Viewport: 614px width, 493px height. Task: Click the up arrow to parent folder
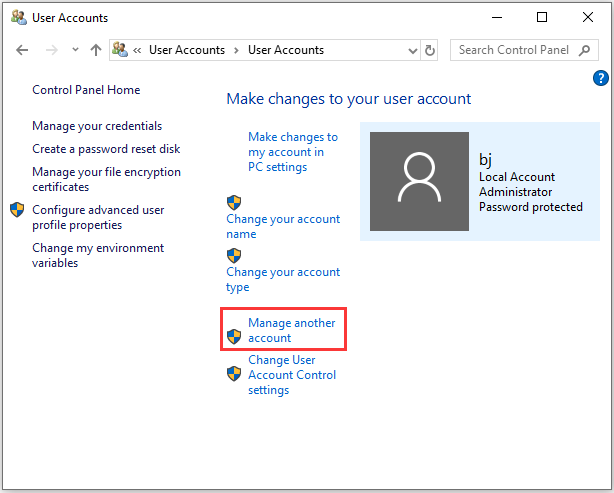click(96, 50)
